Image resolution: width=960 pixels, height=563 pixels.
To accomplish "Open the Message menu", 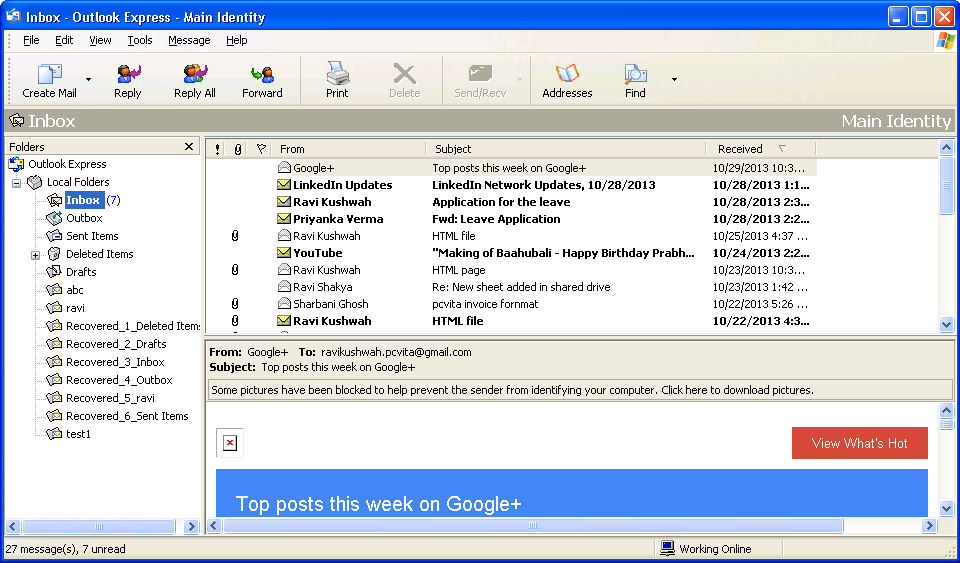I will 189,40.
